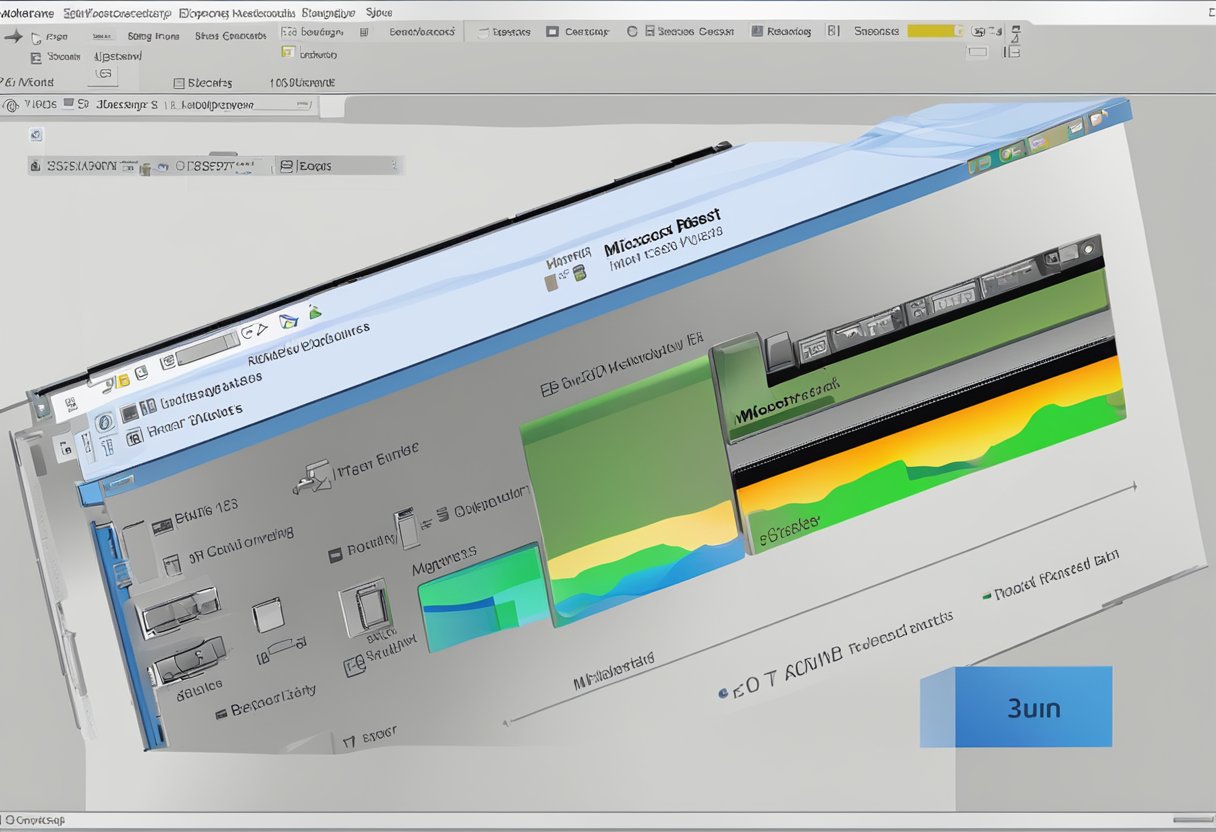Click the back arrow in top-left toolbar
The height and width of the screenshot is (832, 1216).
tap(13, 36)
